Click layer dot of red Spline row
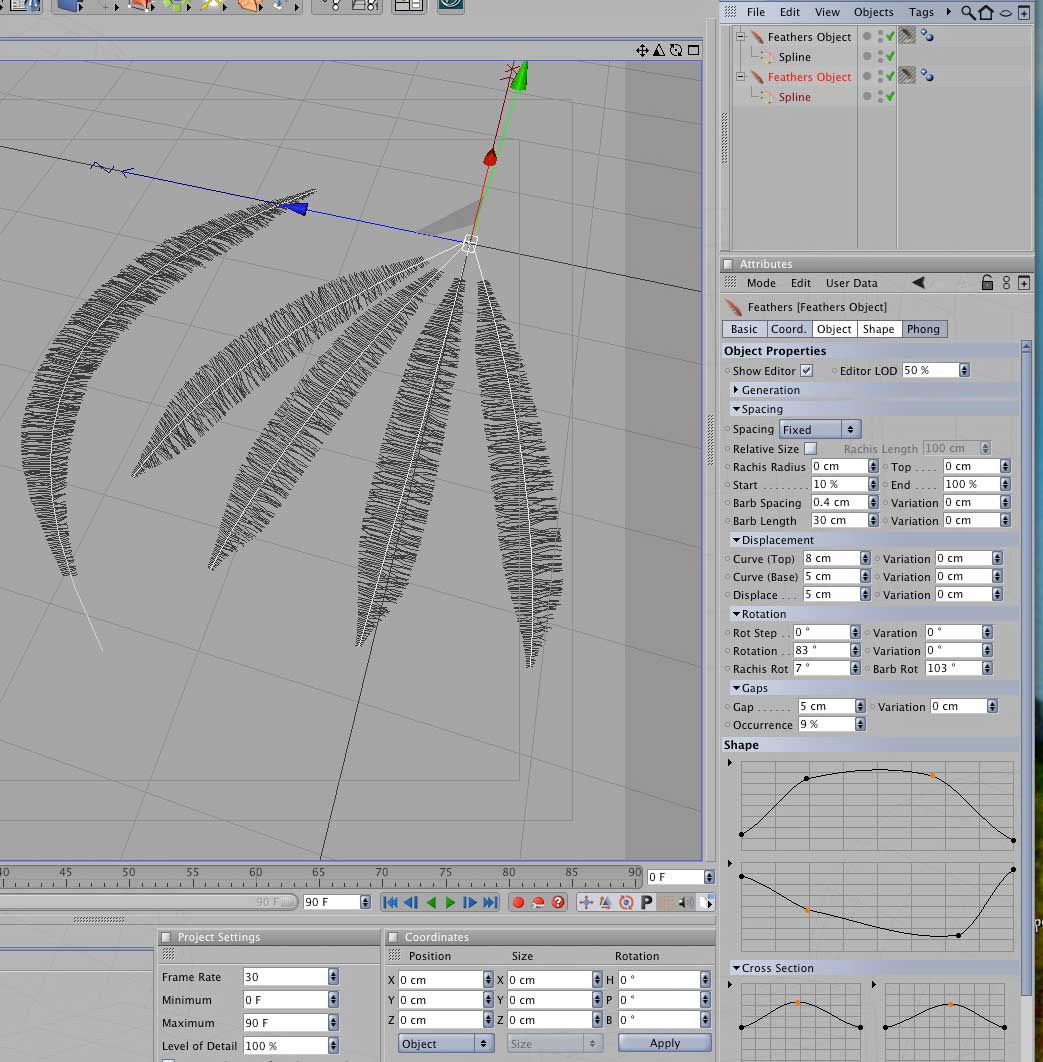This screenshot has height=1062, width=1043. tap(867, 97)
